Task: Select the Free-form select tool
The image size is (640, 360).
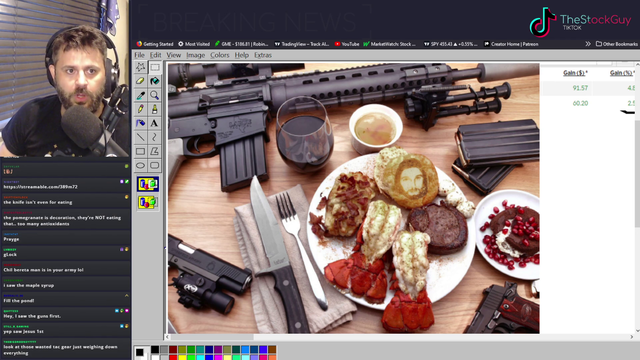Action: coord(140,67)
